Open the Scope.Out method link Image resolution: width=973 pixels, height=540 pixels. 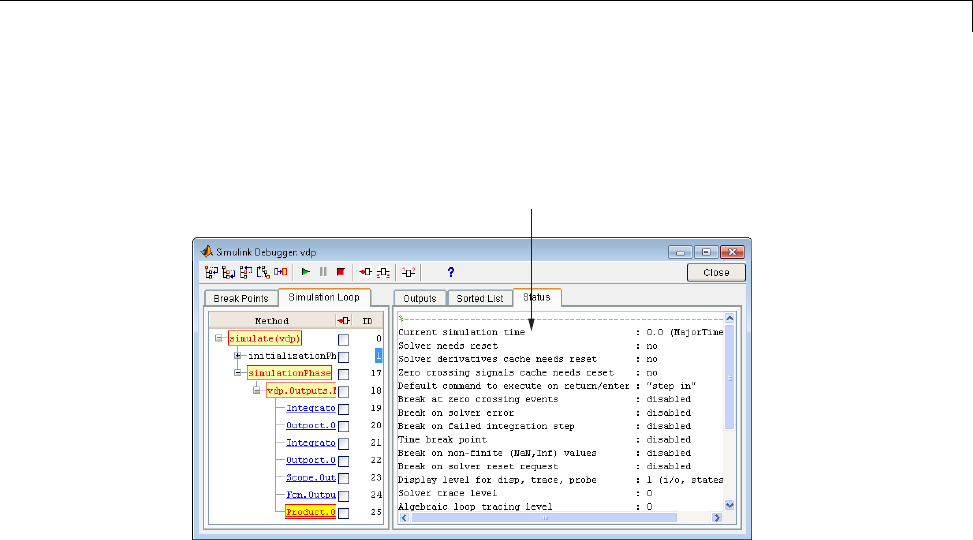tap(311, 477)
